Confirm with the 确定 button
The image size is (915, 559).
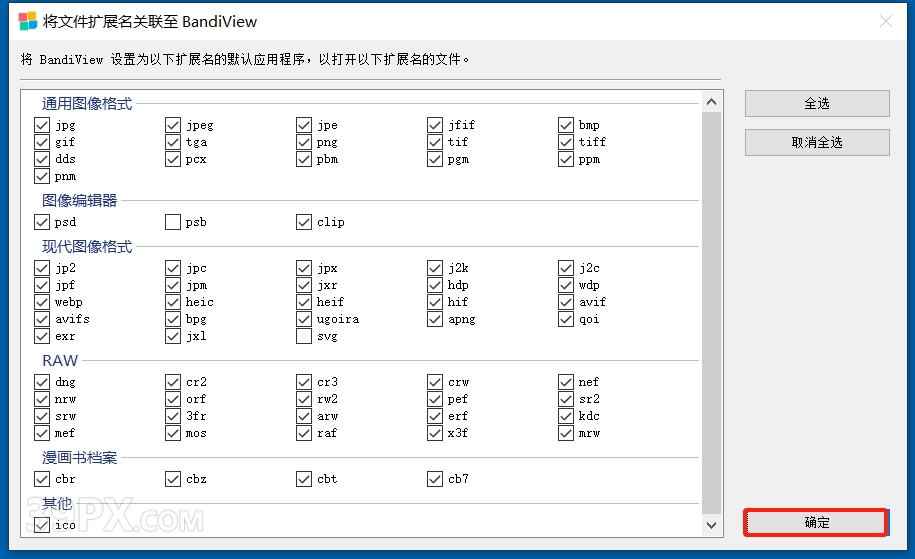(x=817, y=522)
